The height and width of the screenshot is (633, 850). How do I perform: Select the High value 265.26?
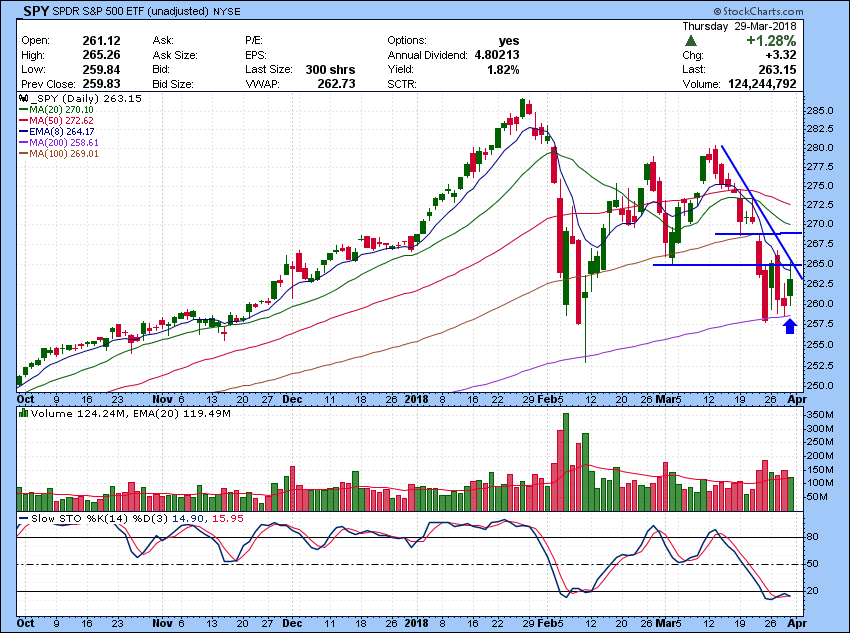pos(101,55)
